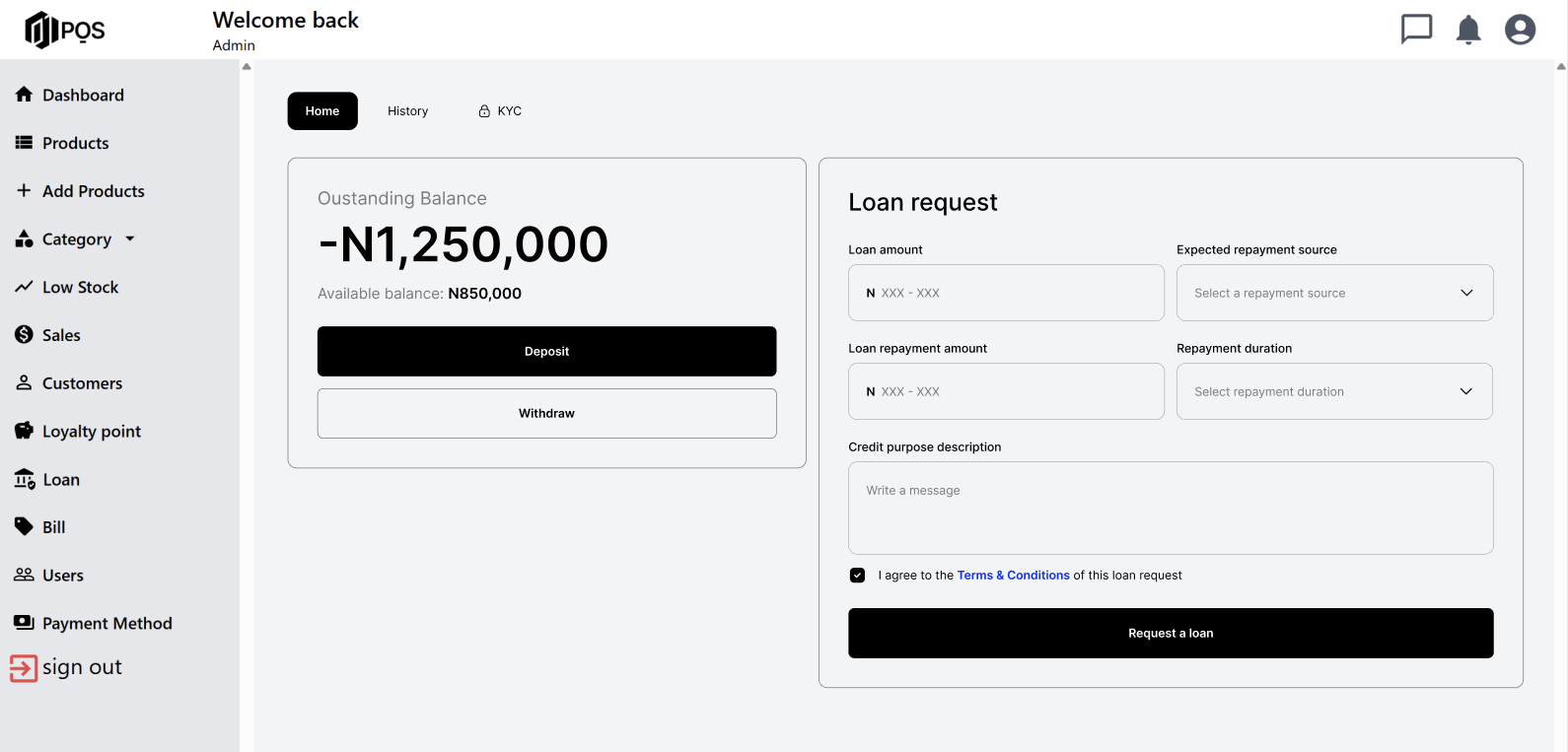Click the Low Stock trend icon
1568x752 pixels.
[24, 287]
